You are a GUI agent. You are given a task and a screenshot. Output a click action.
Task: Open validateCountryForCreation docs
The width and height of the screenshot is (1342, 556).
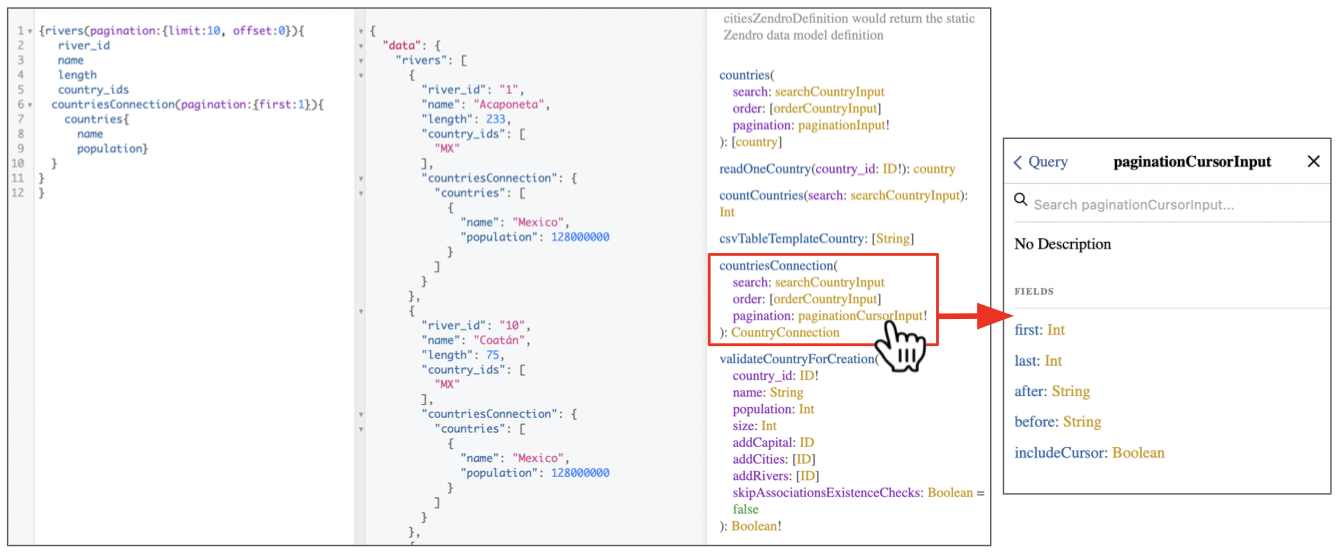pyautogui.click(x=796, y=359)
